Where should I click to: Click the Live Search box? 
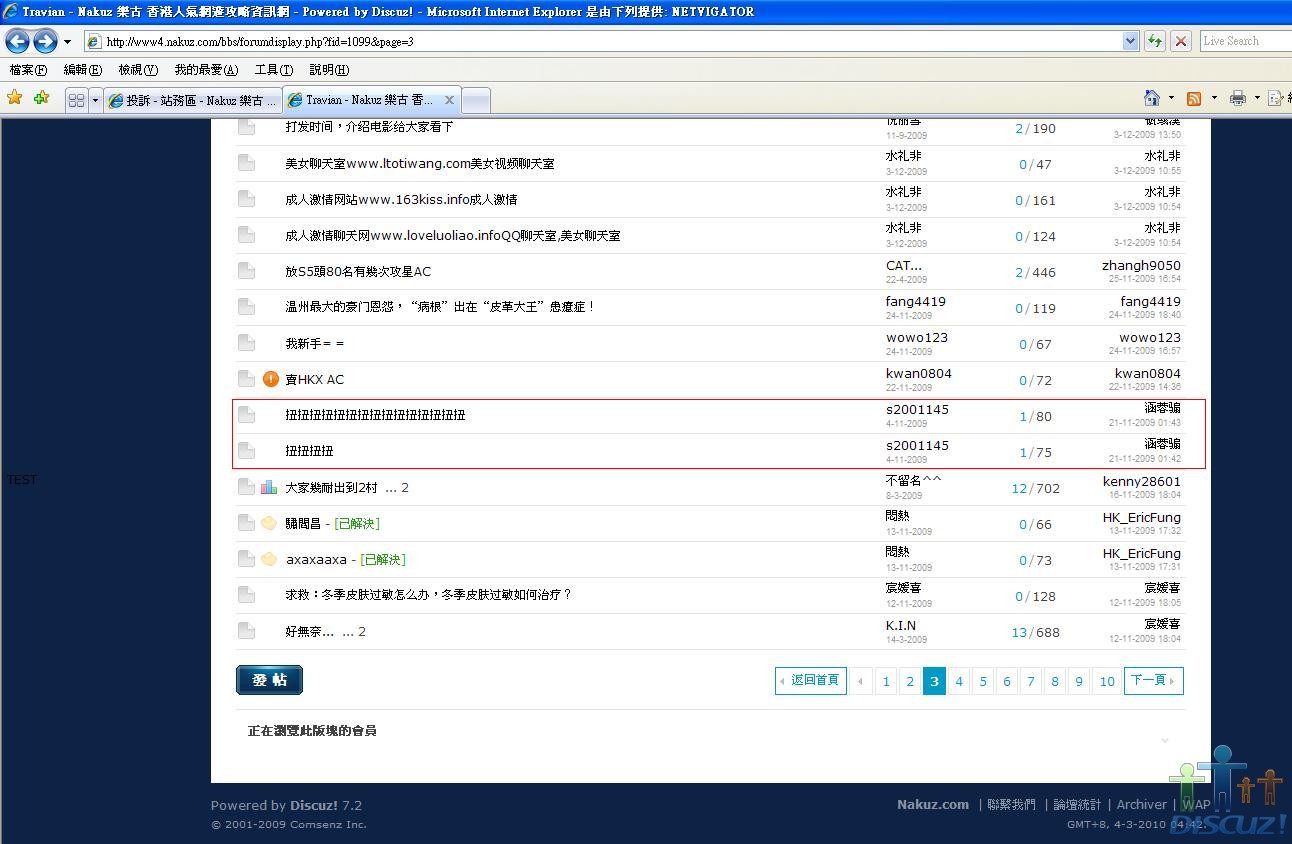(1245, 41)
